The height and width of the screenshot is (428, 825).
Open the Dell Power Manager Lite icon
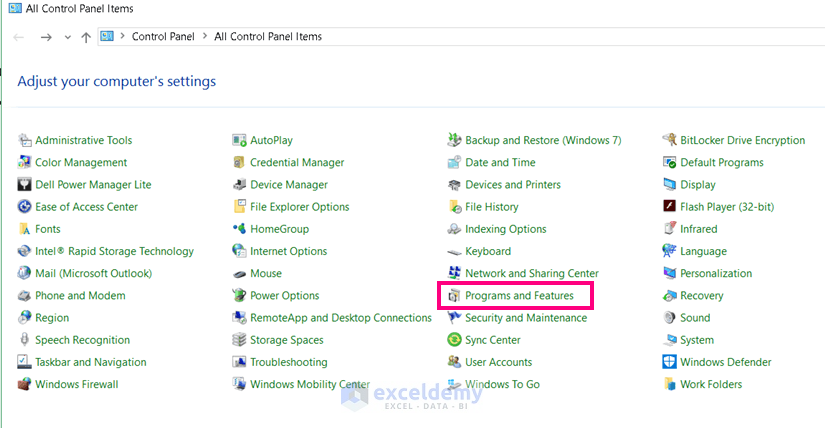coord(24,184)
